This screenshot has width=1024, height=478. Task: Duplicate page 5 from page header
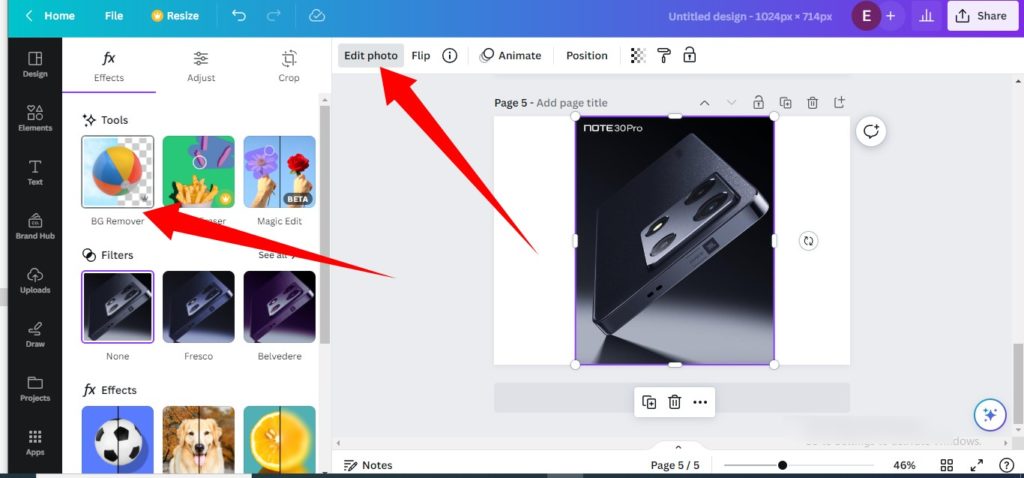pos(785,103)
